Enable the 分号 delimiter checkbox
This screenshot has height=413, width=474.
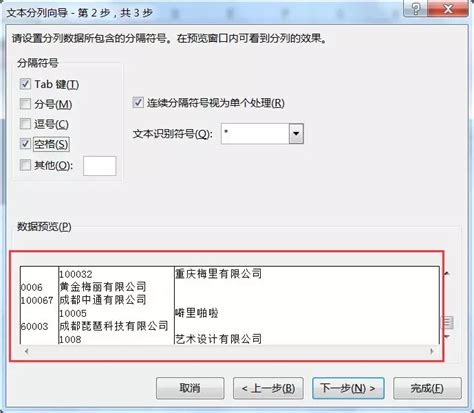point(25,104)
